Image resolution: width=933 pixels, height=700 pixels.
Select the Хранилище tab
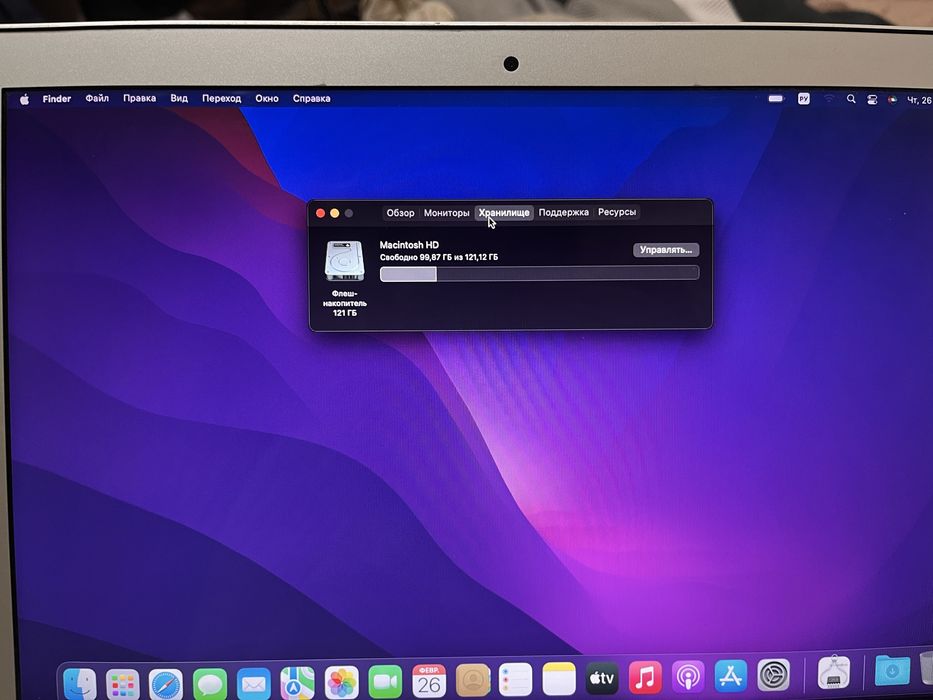point(504,212)
